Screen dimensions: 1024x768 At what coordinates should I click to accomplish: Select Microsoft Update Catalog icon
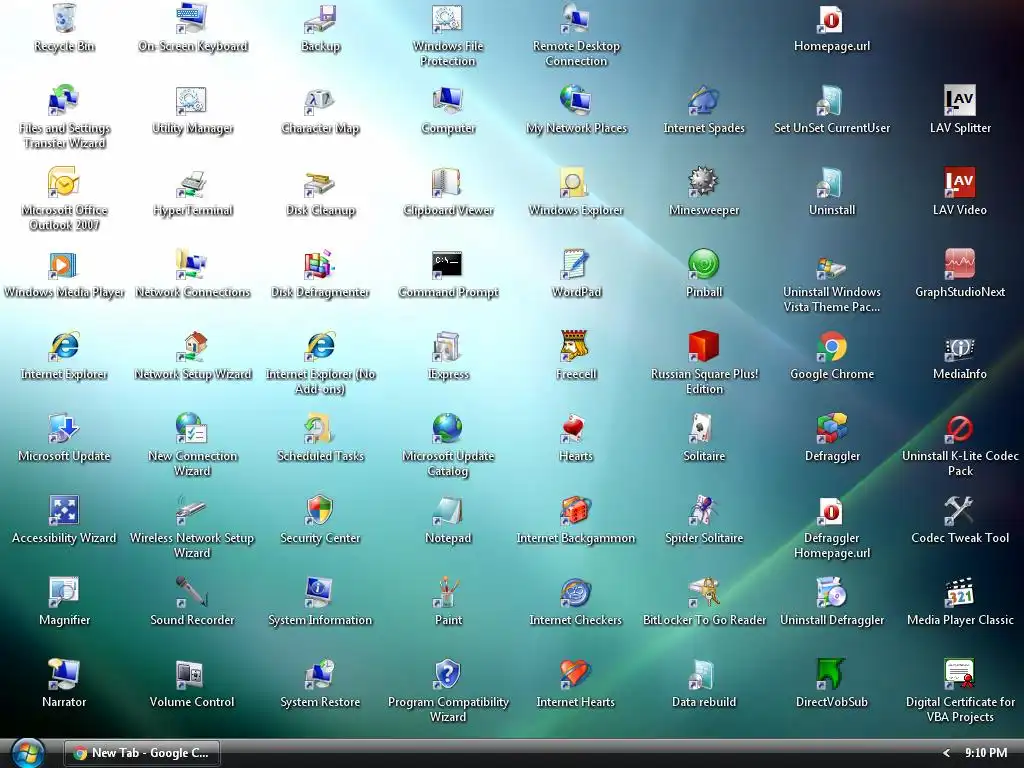pyautogui.click(x=448, y=428)
